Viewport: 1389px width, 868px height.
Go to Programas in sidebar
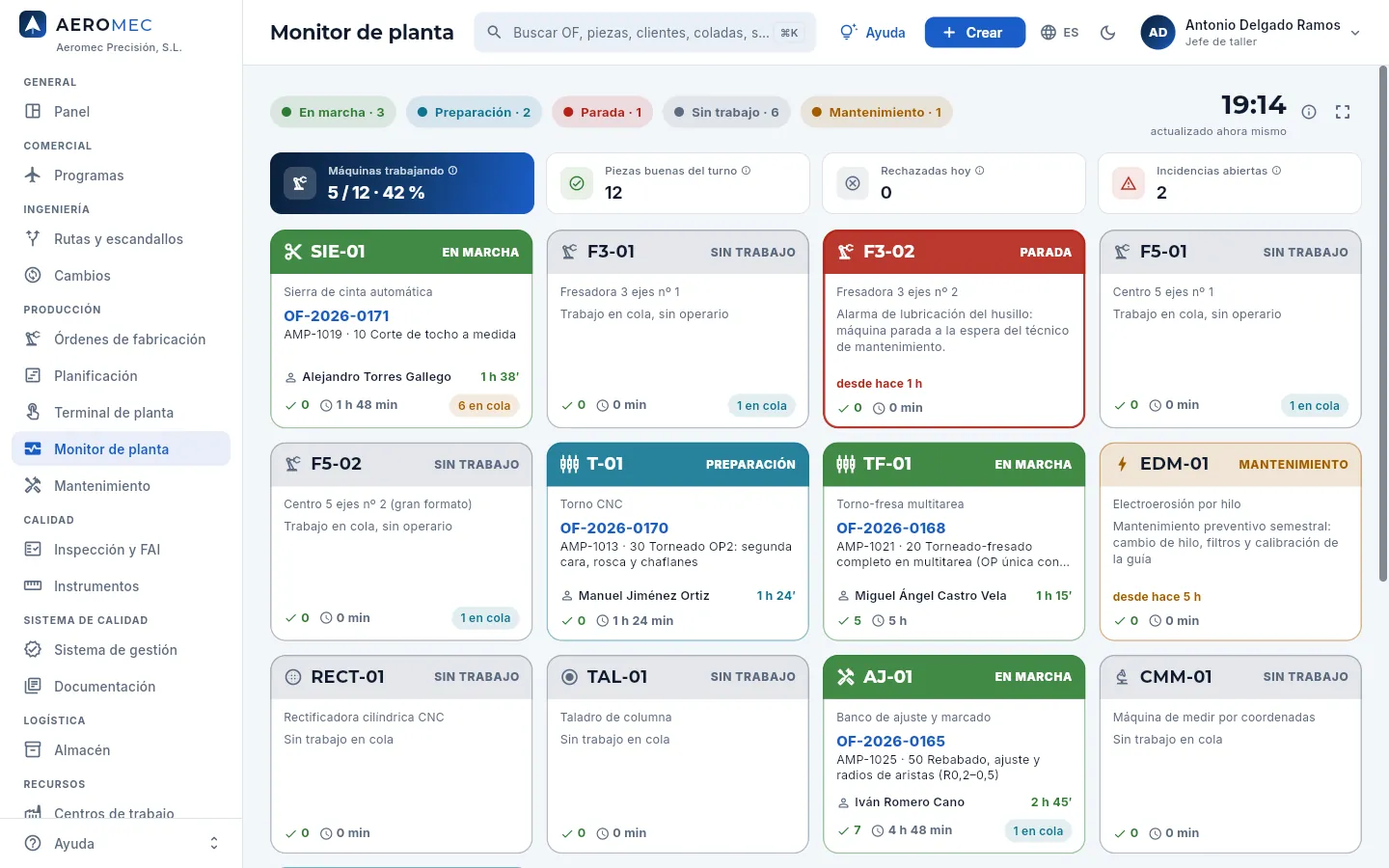tap(121, 175)
